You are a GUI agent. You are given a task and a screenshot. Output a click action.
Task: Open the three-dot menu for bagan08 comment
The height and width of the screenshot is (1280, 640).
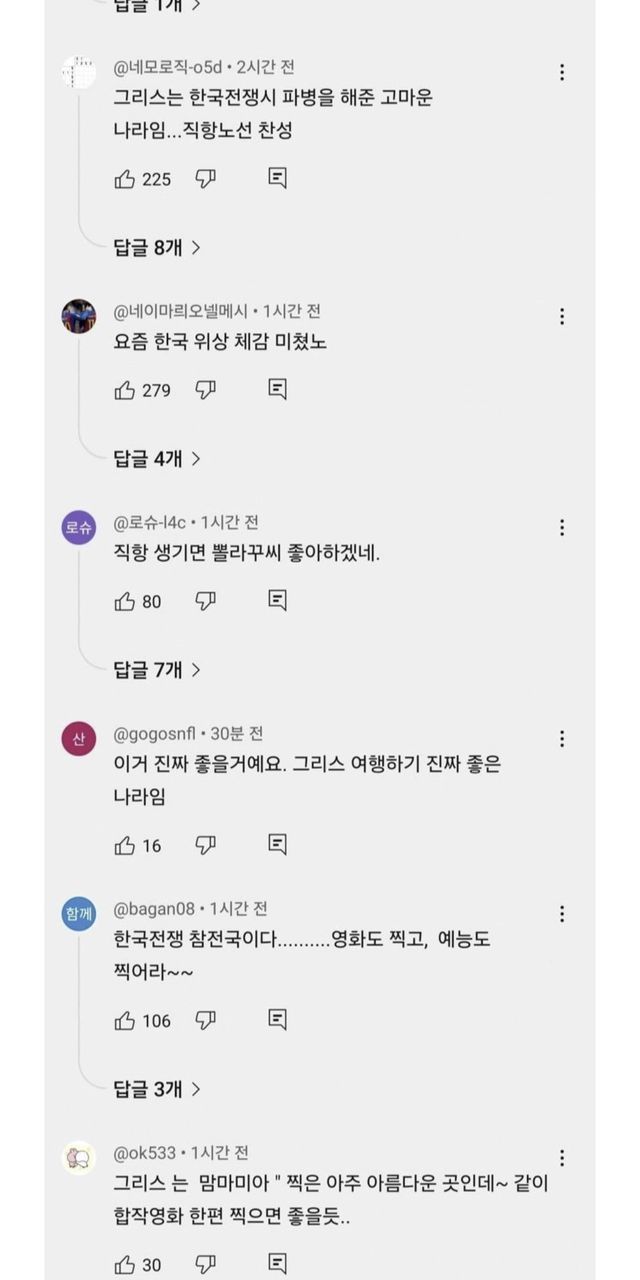pos(562,914)
